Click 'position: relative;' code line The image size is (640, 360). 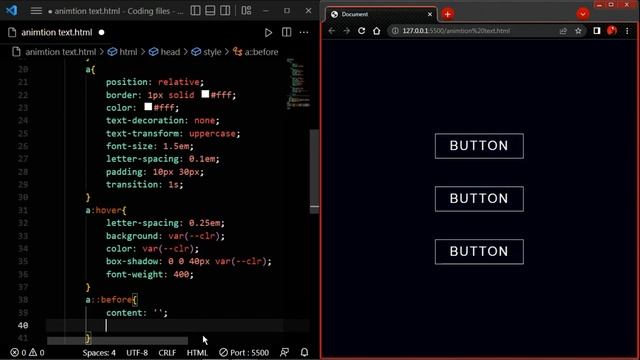pos(155,82)
